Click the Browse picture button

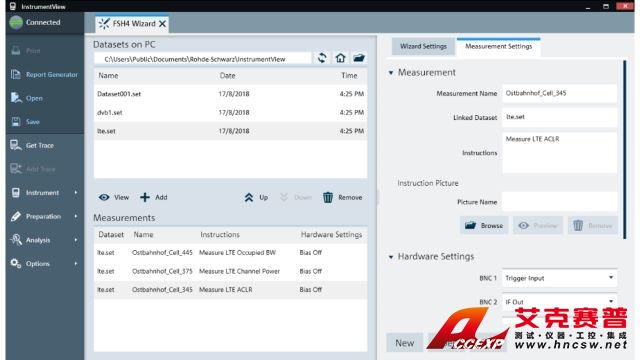coord(484,225)
